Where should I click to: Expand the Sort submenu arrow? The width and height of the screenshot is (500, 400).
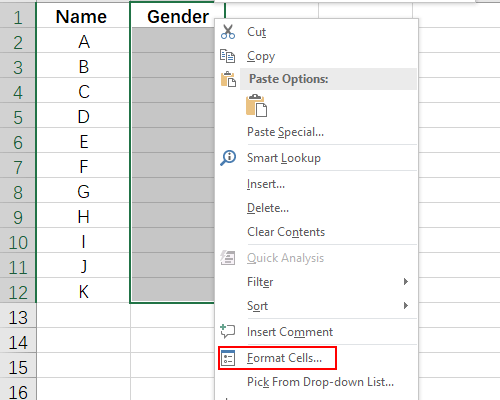click(406, 306)
